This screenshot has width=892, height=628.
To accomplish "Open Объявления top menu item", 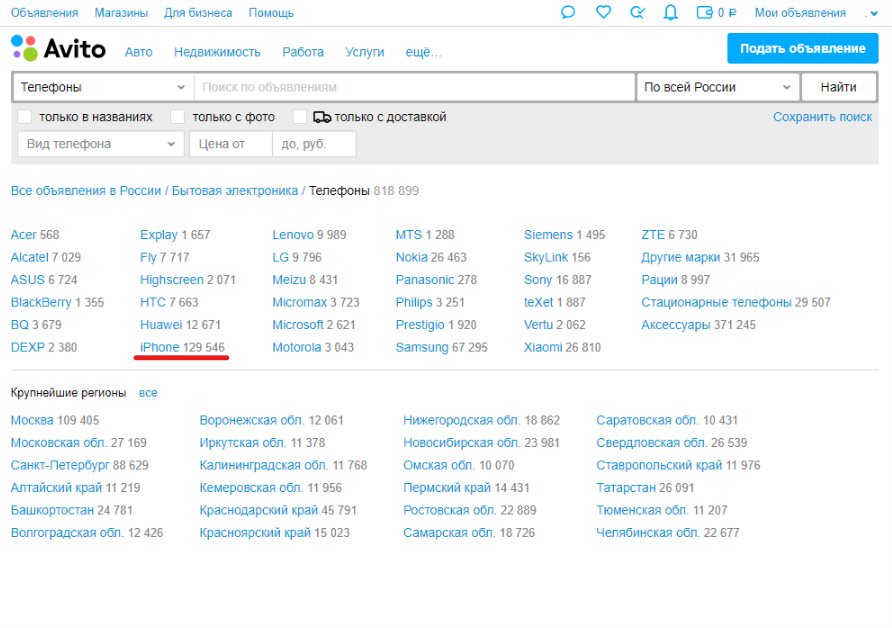I will 44,13.
